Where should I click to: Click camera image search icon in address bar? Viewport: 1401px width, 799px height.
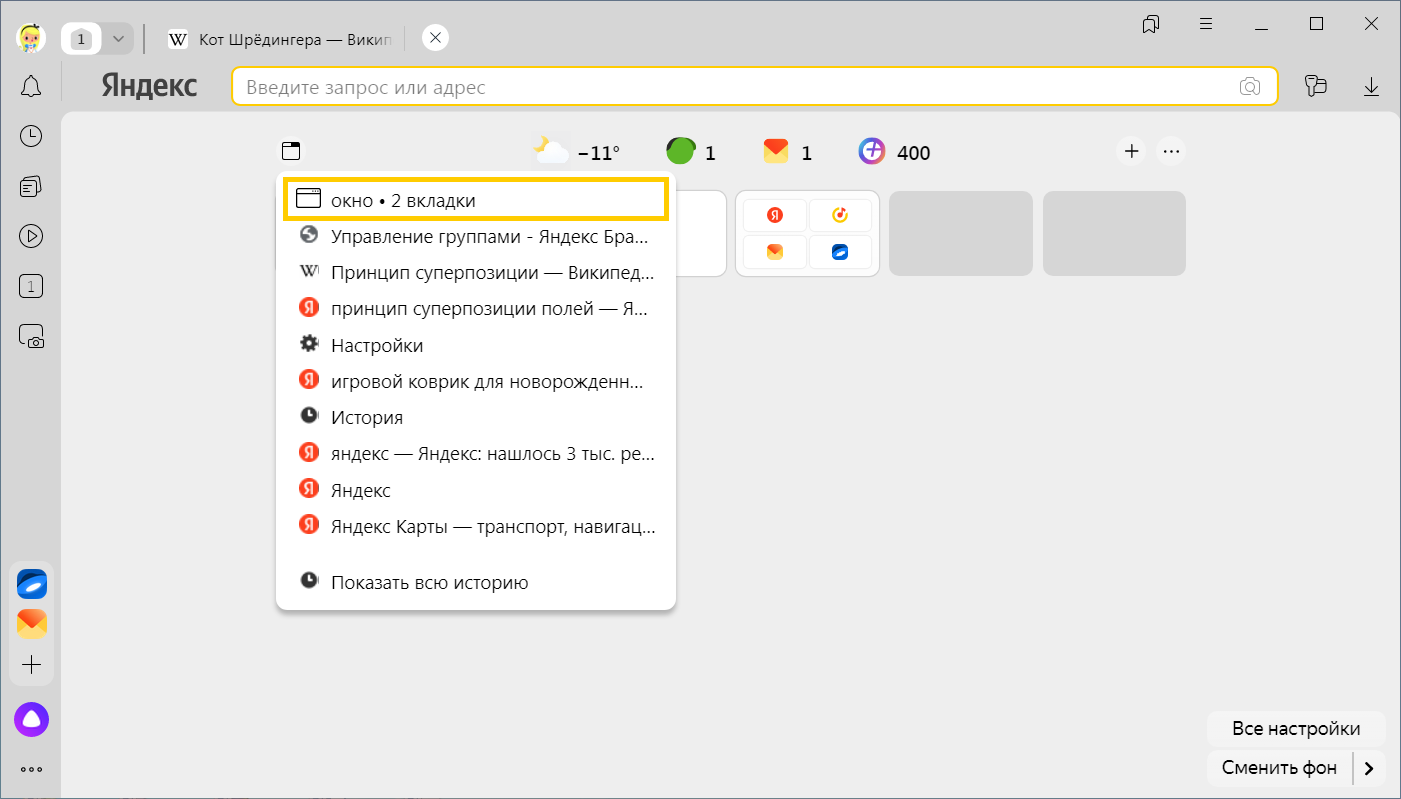coord(1250,87)
